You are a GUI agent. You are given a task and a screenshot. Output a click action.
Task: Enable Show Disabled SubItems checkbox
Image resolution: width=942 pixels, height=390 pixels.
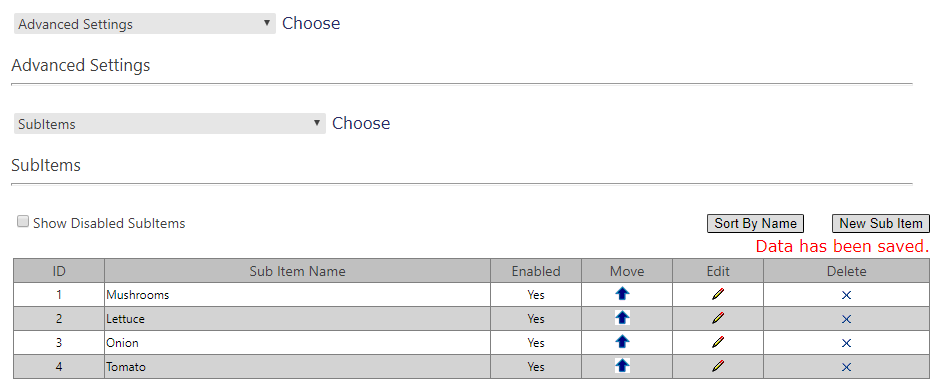coord(23,222)
